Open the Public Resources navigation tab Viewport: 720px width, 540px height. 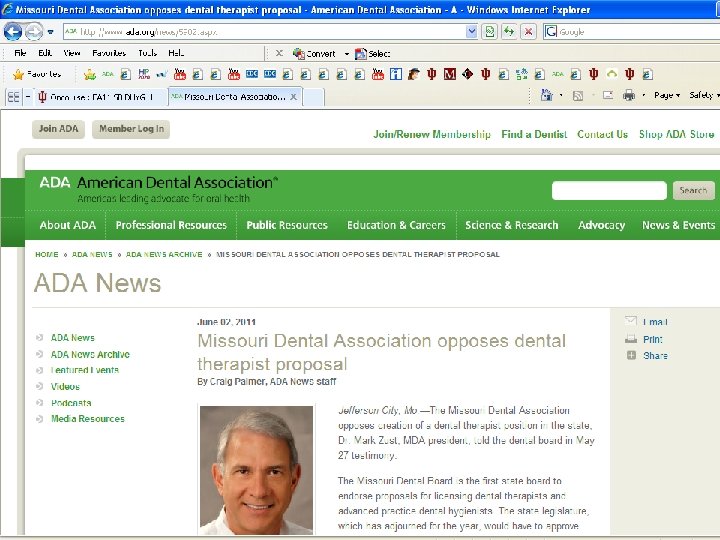pos(287,225)
